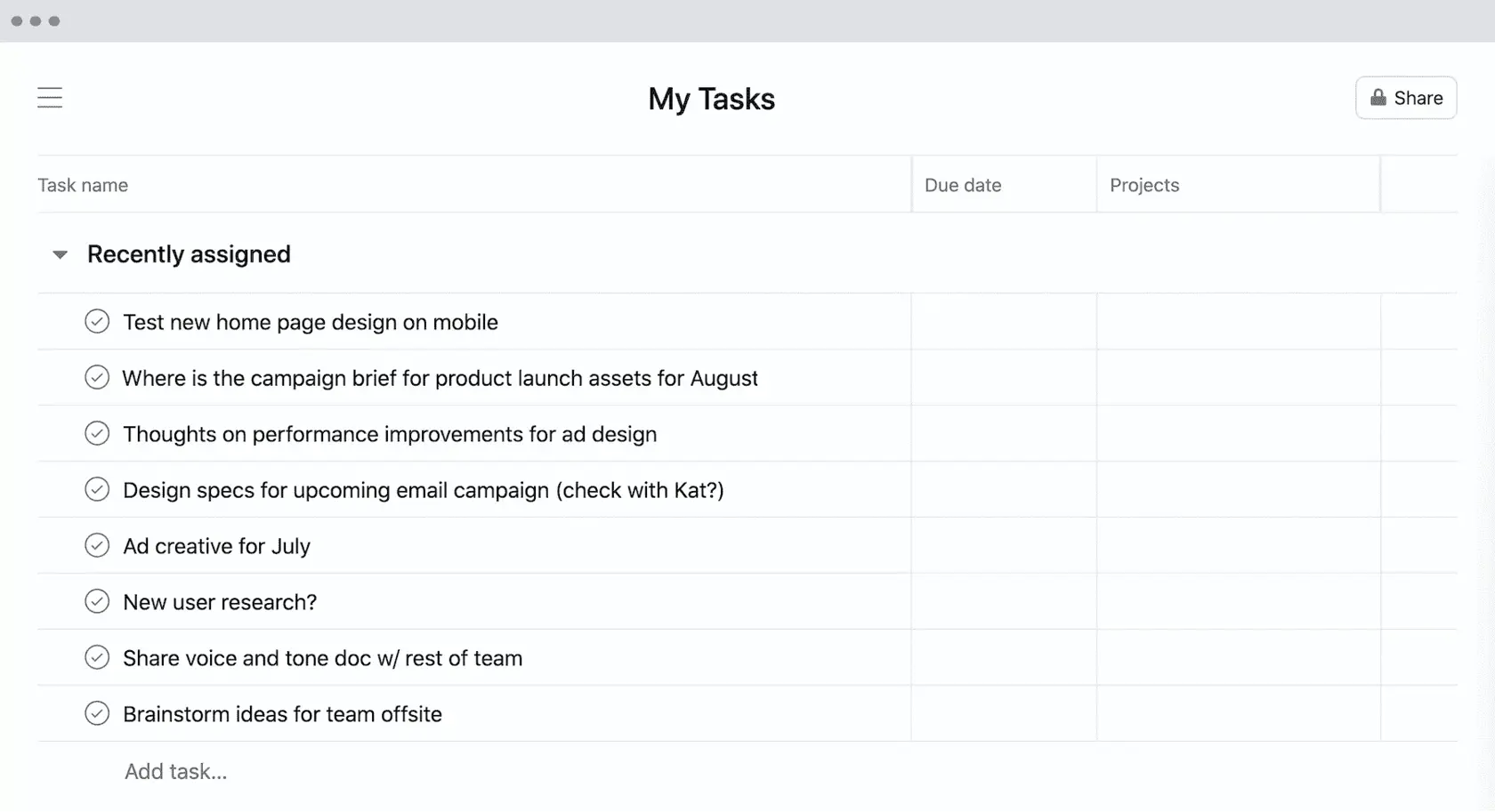Screen dimensions: 1495x812
Task: Open the hamburger sidebar menu
Action: coord(50,97)
